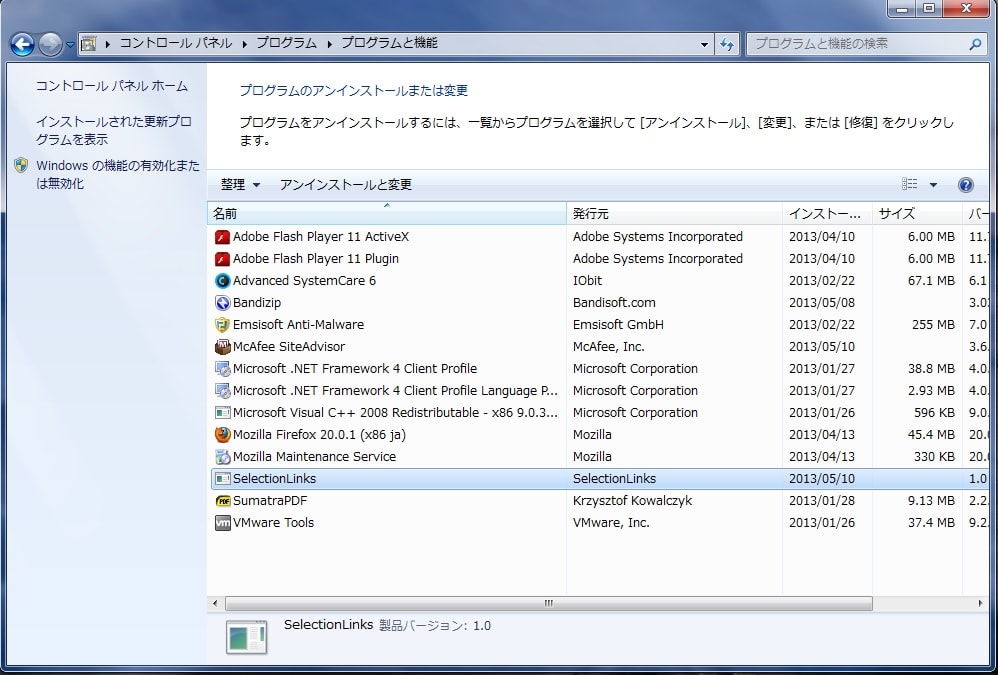This screenshot has height=675, width=998.
Task: Select the Bandizip entry name
Action: point(257,303)
